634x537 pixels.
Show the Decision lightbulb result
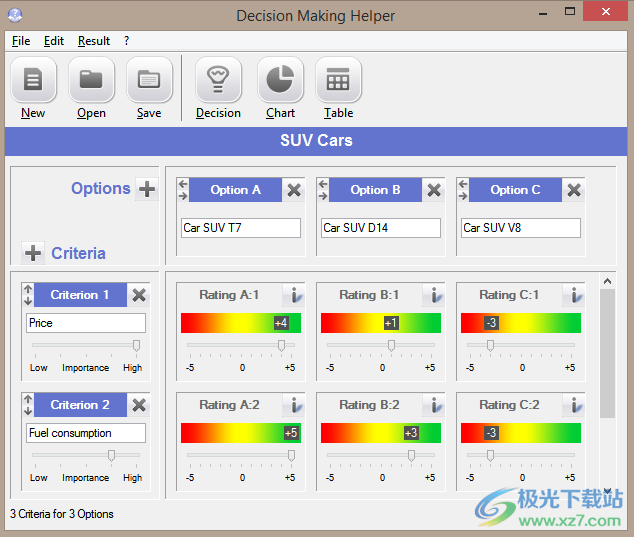[218, 79]
